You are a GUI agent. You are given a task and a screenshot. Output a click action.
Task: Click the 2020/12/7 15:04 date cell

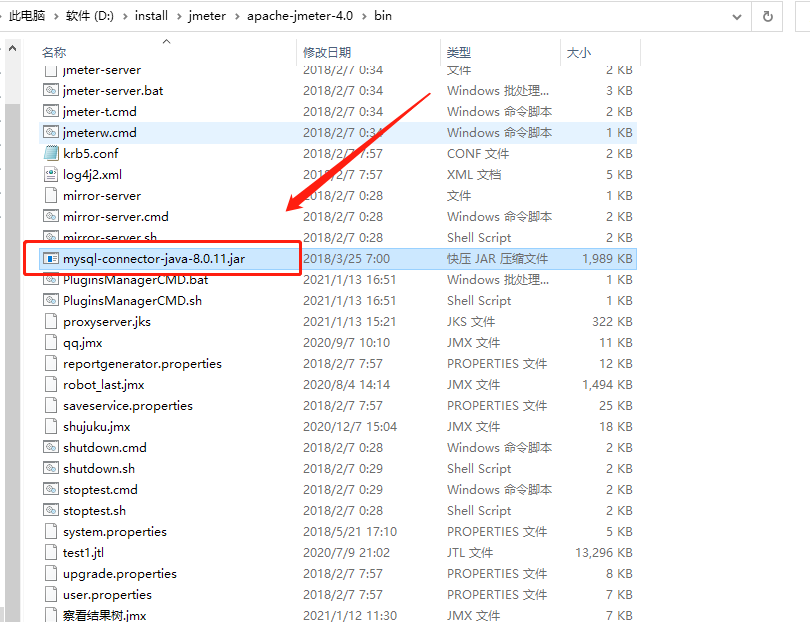tap(350, 427)
